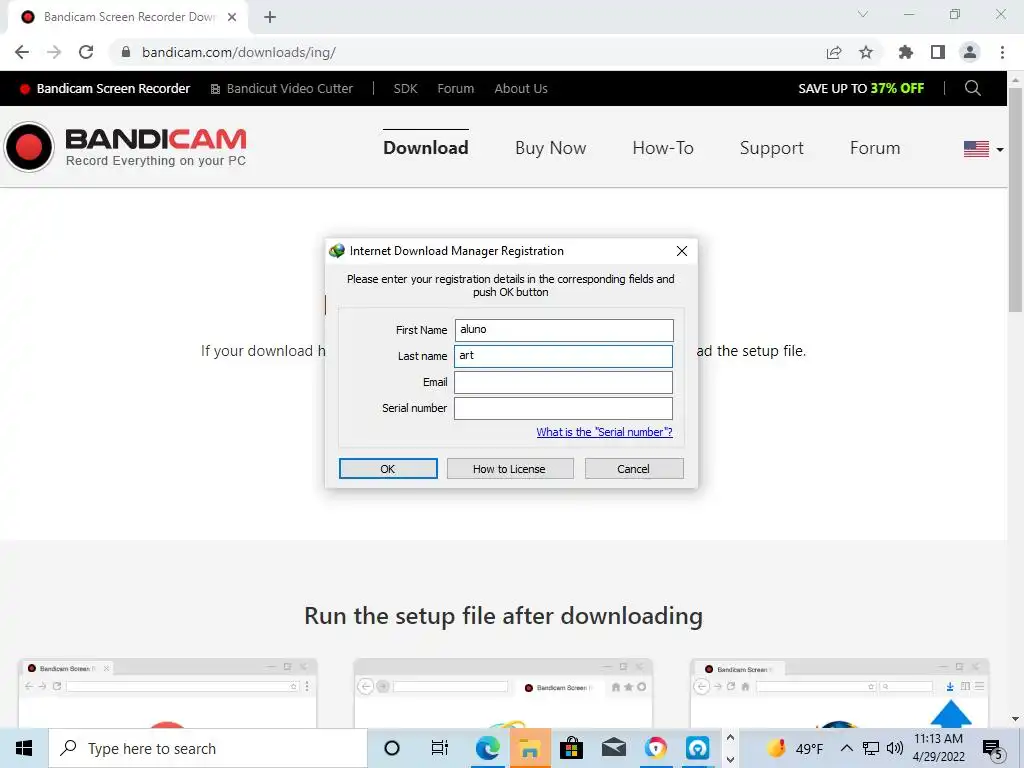Click the forward navigation arrow
Image resolution: width=1024 pixels, height=768 pixels.
point(54,52)
